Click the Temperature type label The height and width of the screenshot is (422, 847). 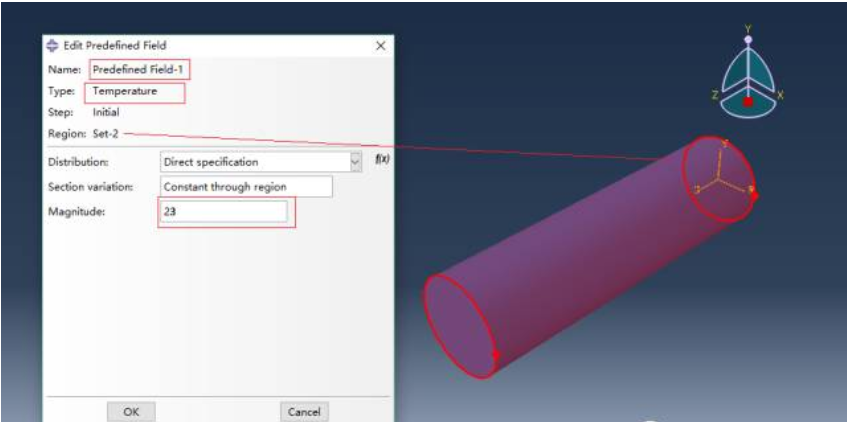[125, 91]
